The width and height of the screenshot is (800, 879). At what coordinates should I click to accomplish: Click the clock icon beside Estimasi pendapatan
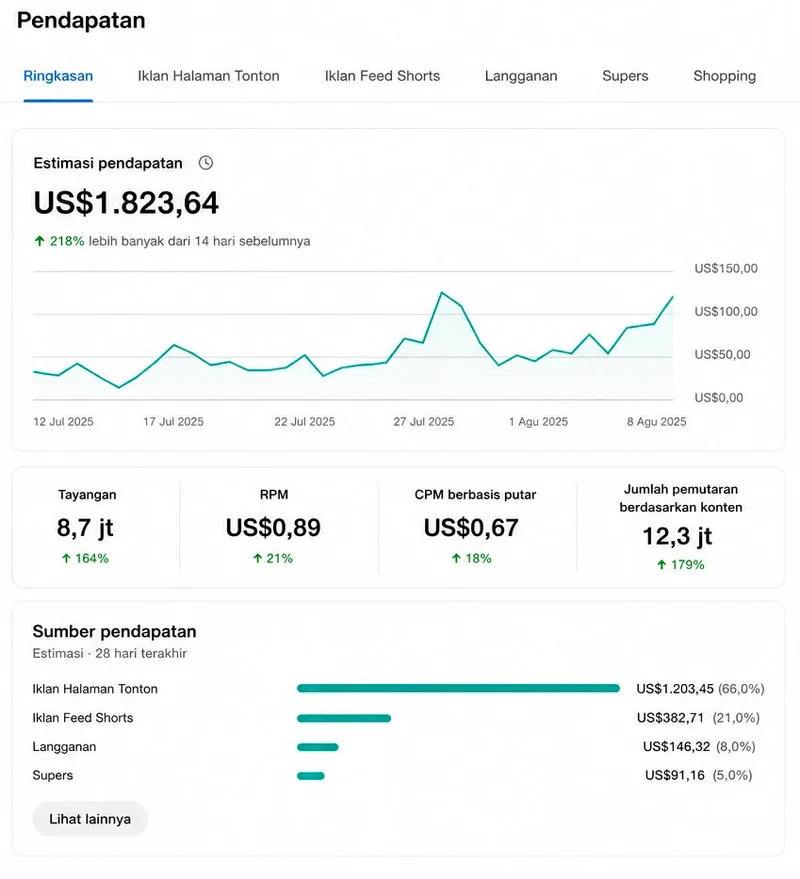(206, 163)
